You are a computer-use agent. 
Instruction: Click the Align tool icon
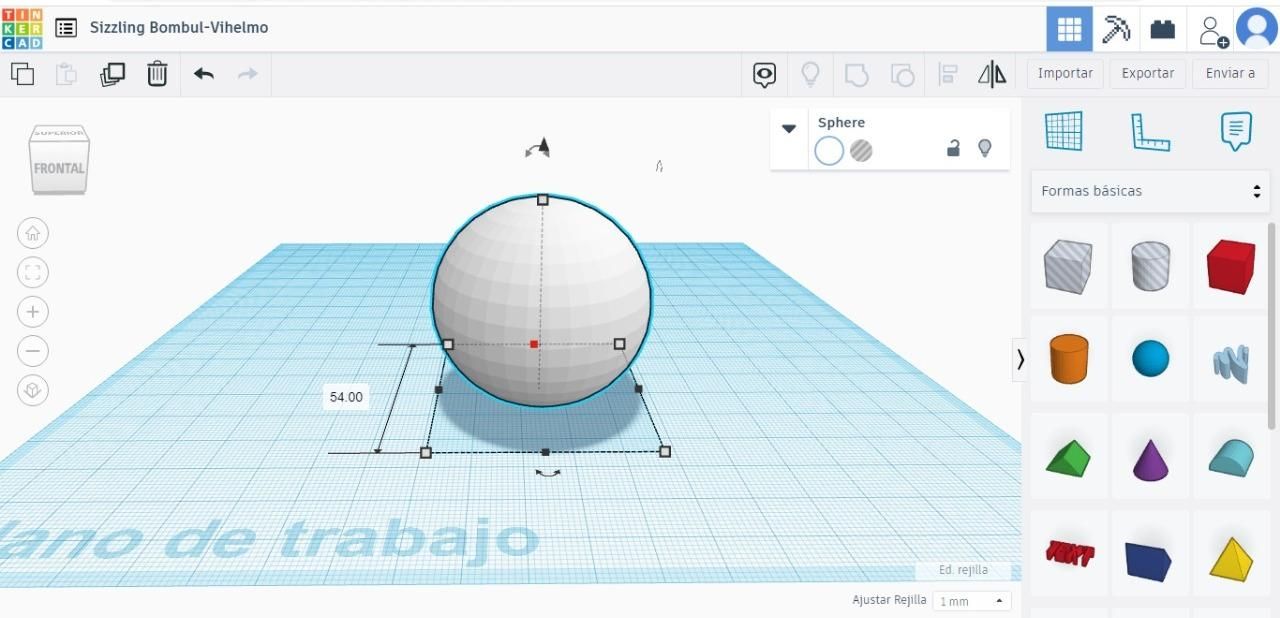coord(948,75)
